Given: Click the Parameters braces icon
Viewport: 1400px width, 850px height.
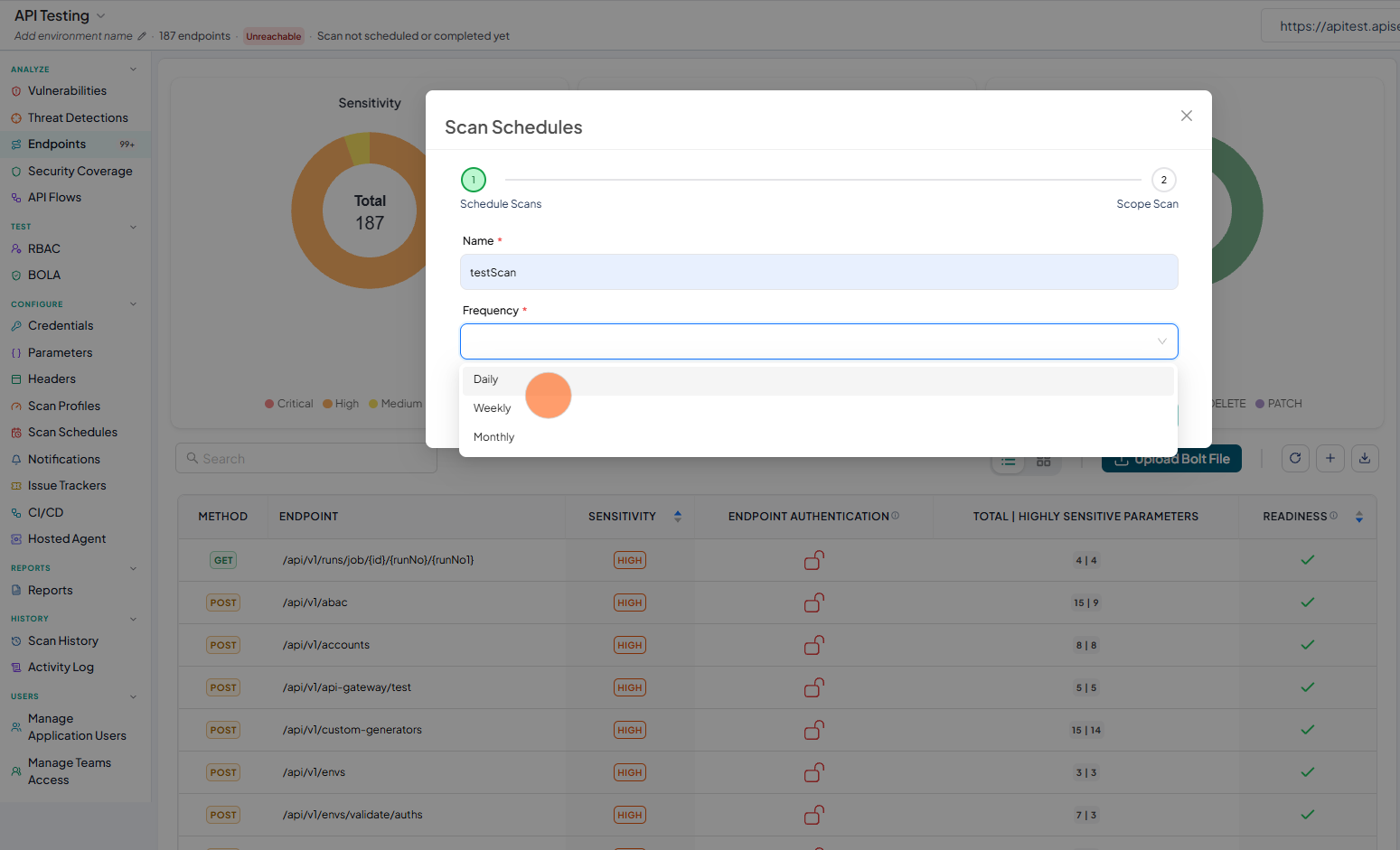Looking at the screenshot, I should click(16, 353).
